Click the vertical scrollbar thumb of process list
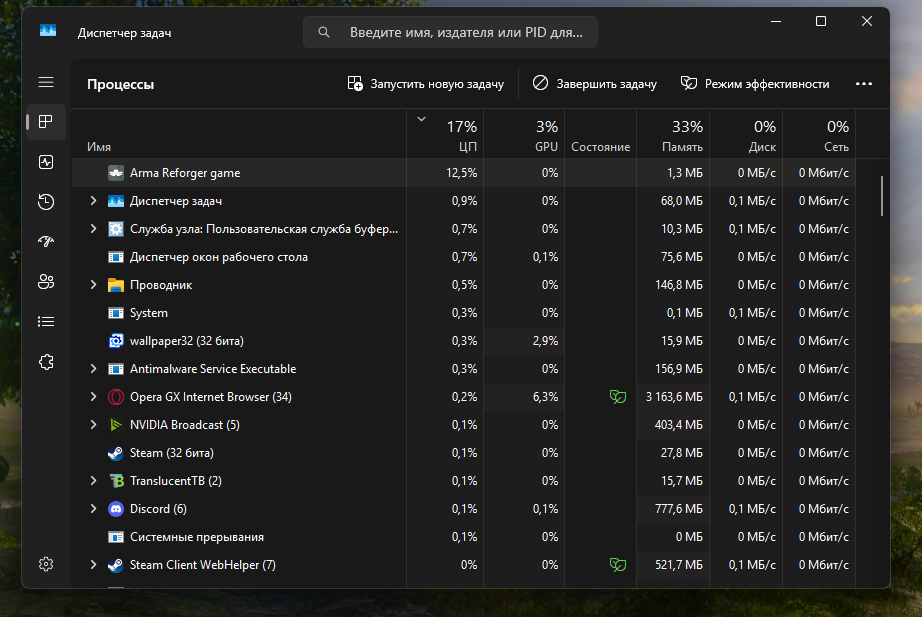The width and height of the screenshot is (922, 617). (x=881, y=196)
